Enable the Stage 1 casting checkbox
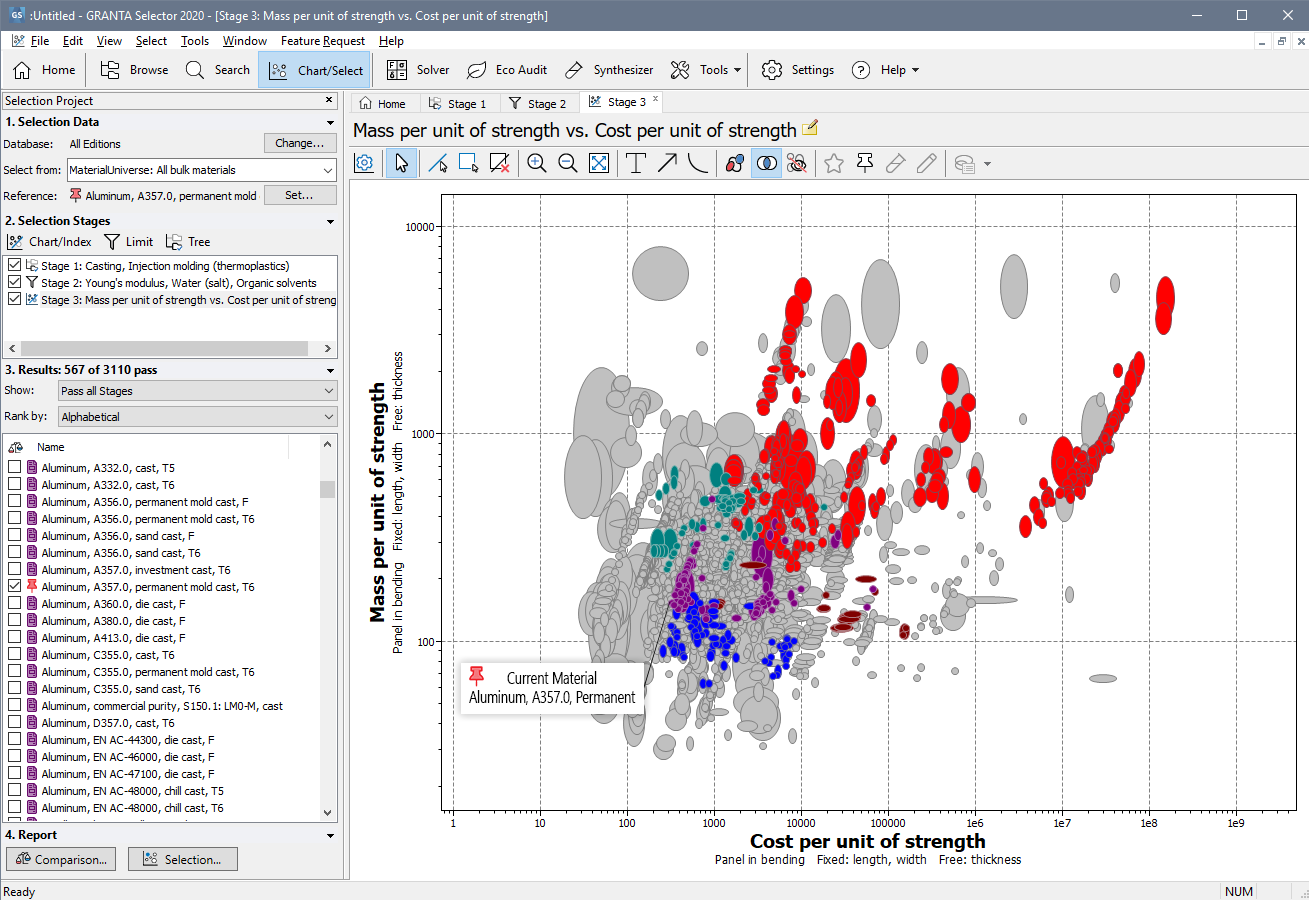1309x900 pixels. click(x=14, y=266)
